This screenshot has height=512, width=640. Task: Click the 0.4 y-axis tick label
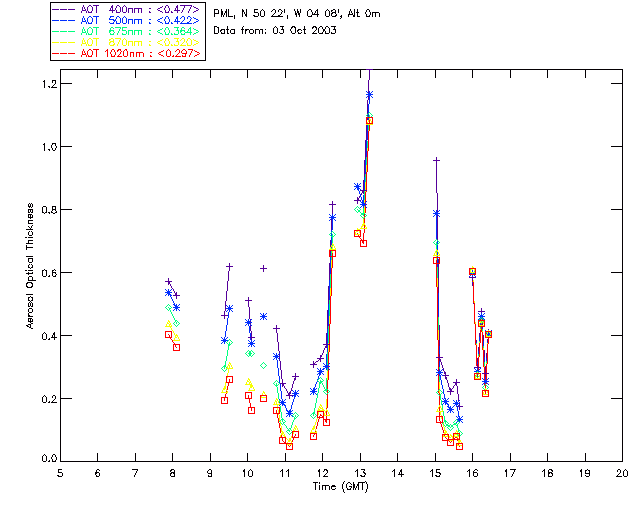coord(49,336)
